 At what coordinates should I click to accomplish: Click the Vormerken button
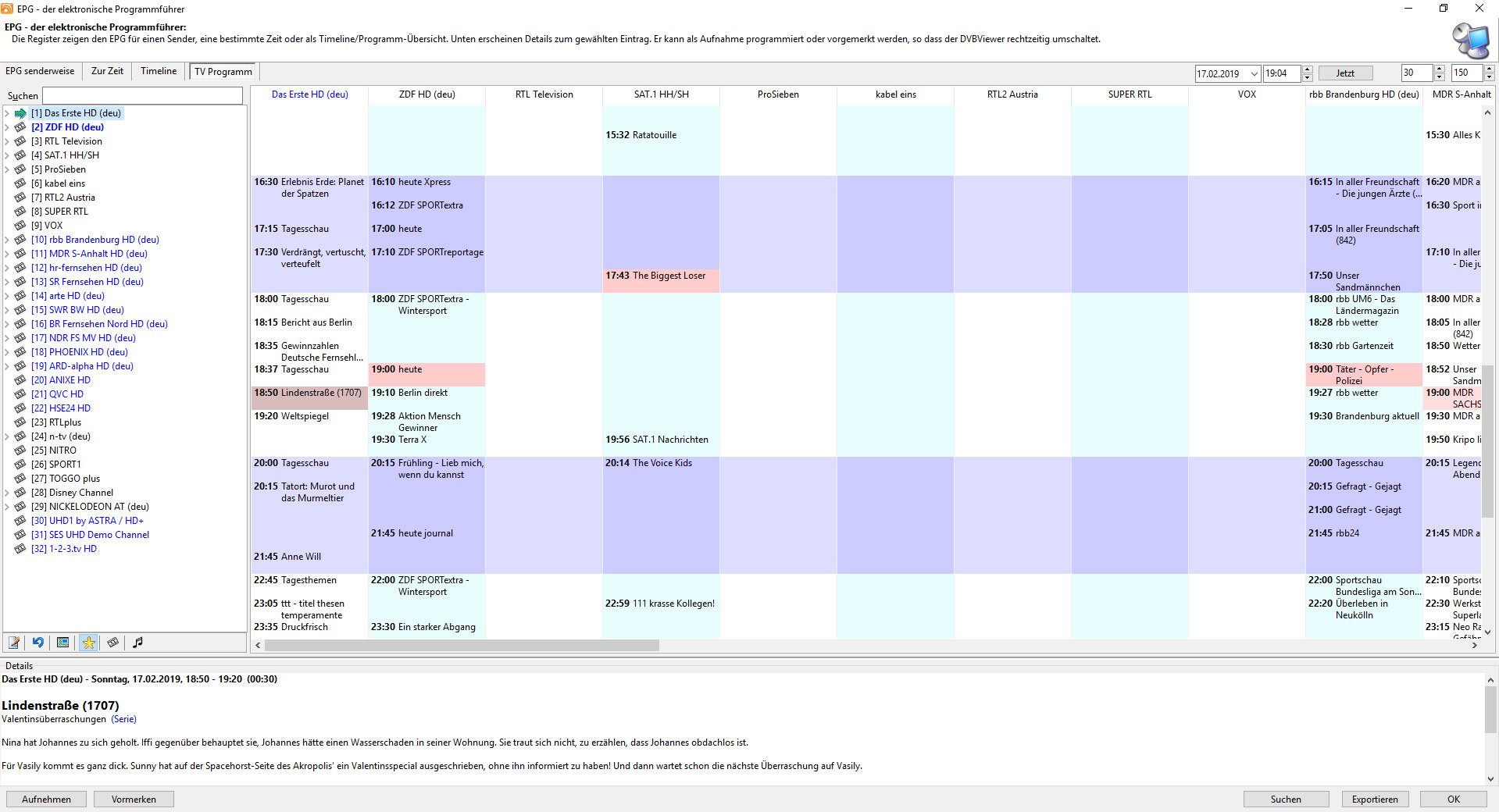pos(134,800)
